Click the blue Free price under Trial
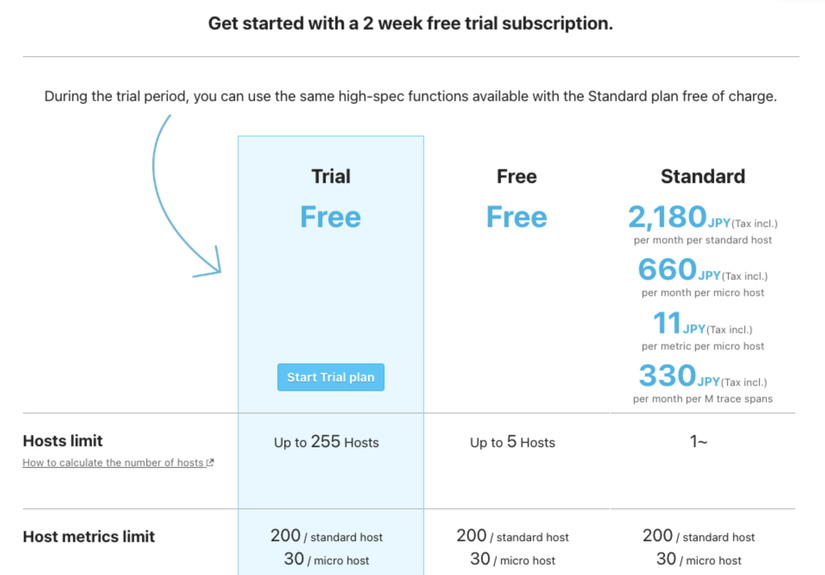Image resolution: width=825 pixels, height=575 pixels. [330, 217]
